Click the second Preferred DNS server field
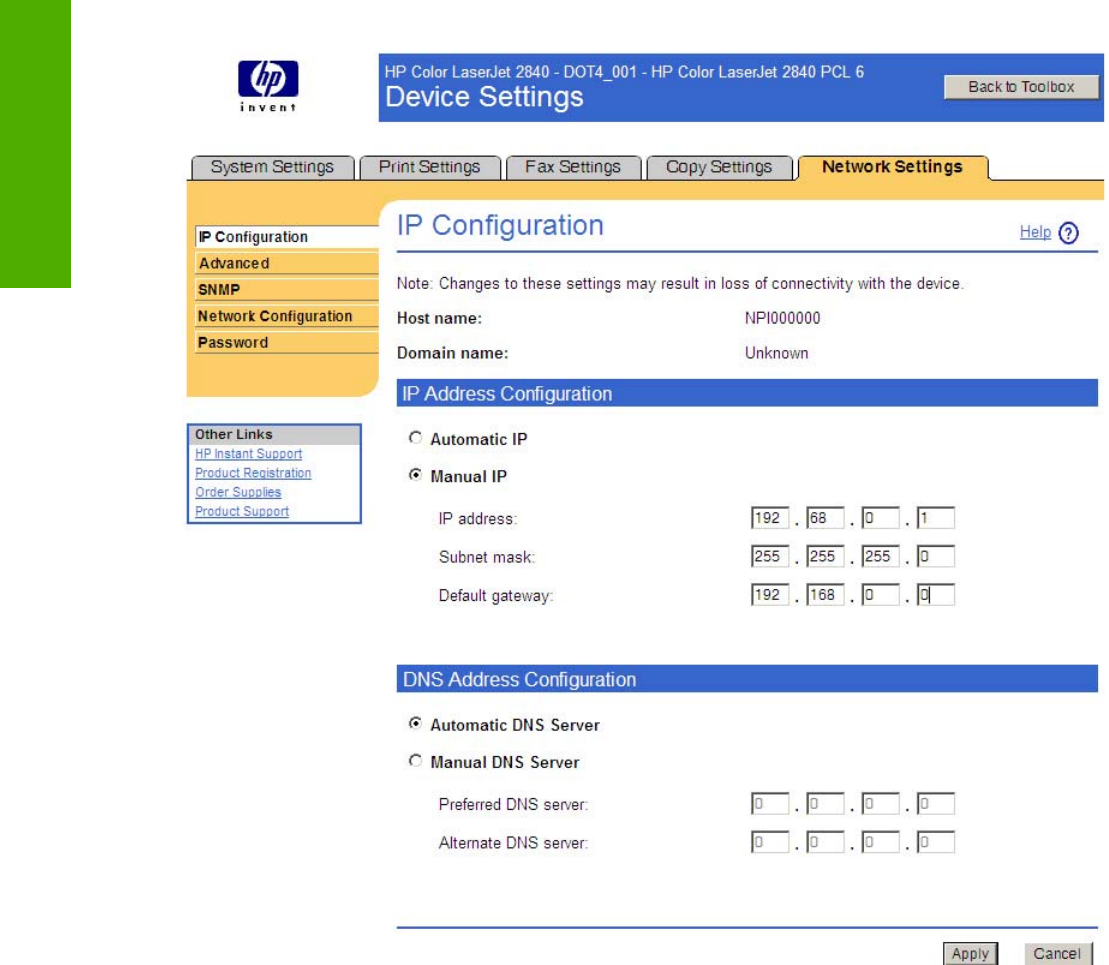Screen dimensions: 1109x965 (825, 804)
